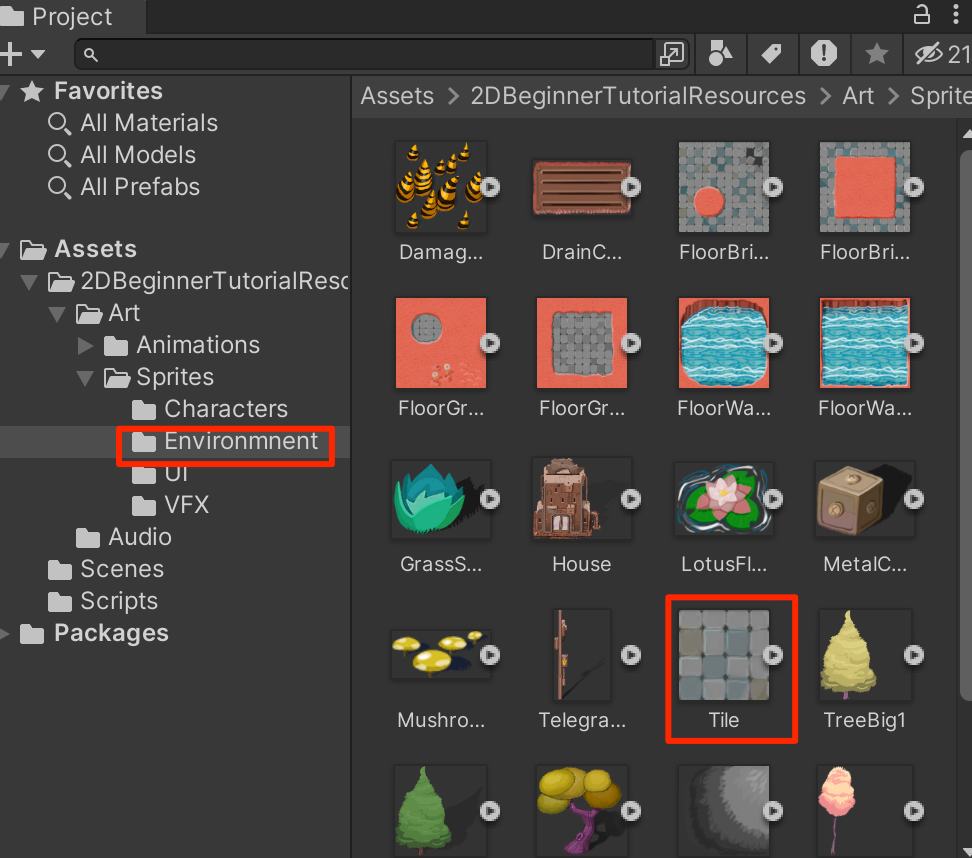Go to 2DBeginnerTutorialResources in the breadcrumb
The image size is (972, 858).
pos(638,96)
